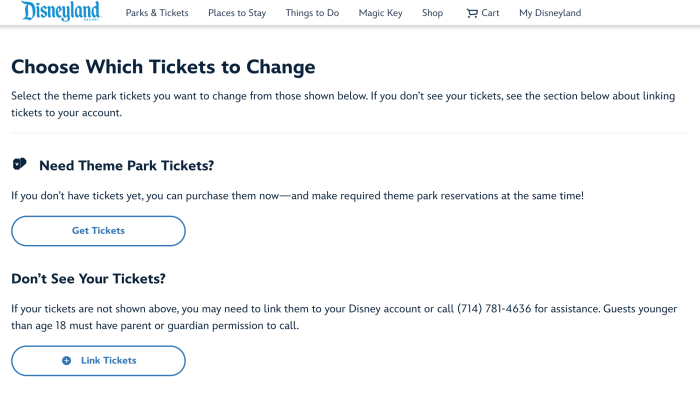
Task: Click the Don't See Your Tickets? heading
Action: click(88, 278)
